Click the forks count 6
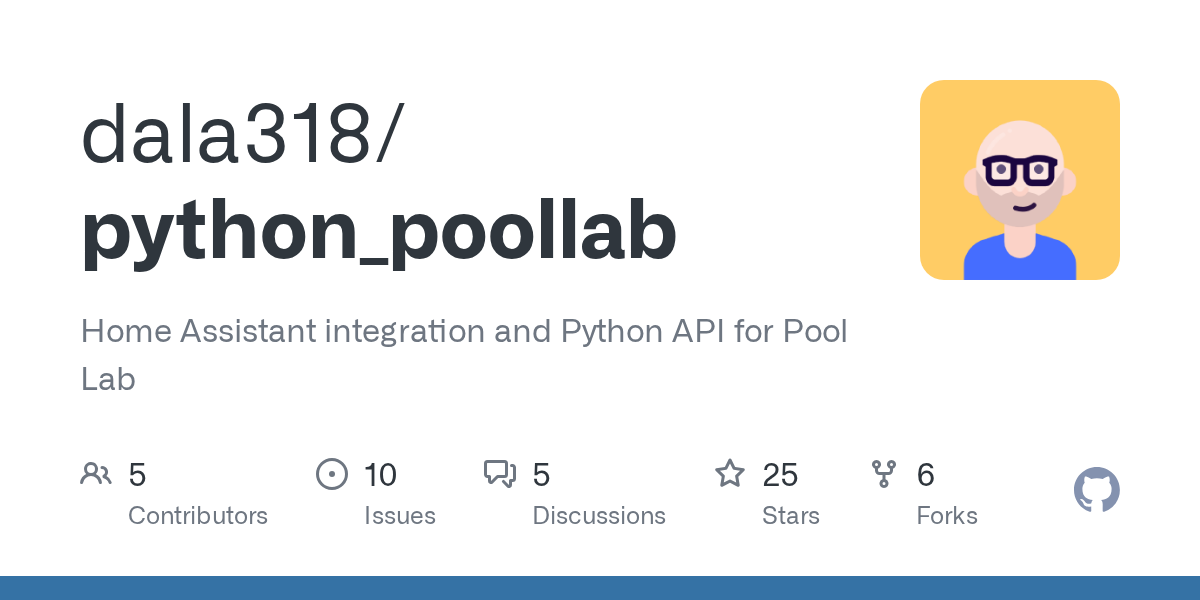1200x600 pixels. coord(926,475)
